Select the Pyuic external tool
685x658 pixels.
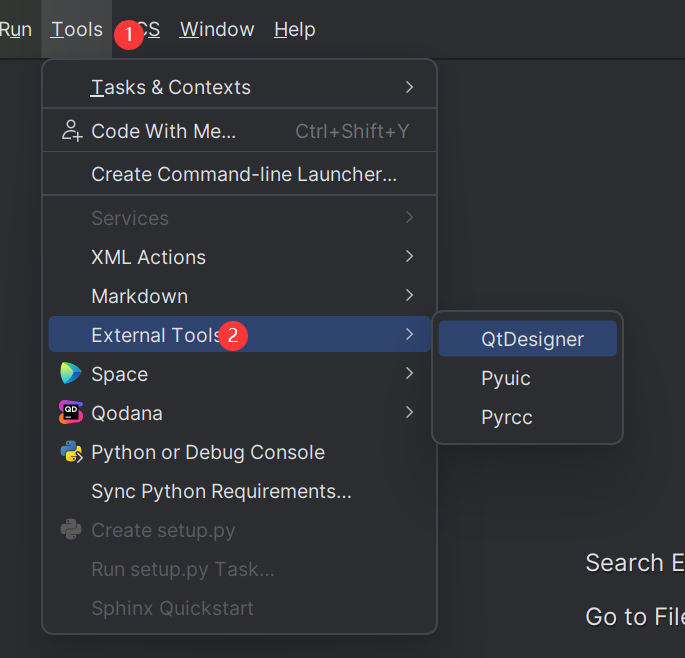(x=506, y=378)
